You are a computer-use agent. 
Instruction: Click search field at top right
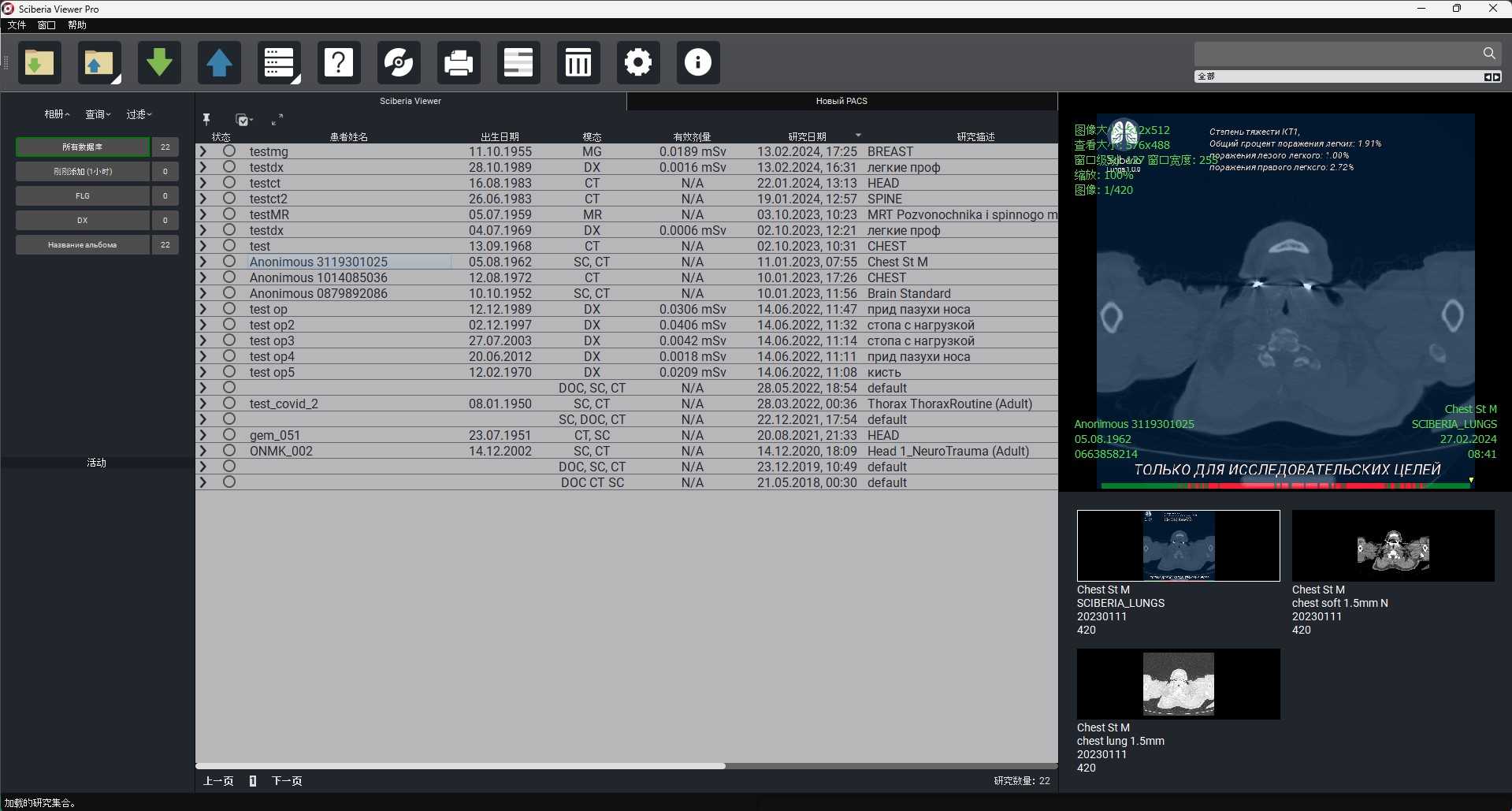(x=1337, y=54)
